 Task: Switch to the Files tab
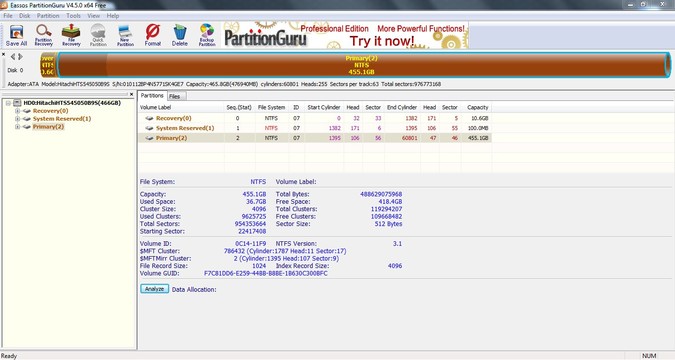[x=175, y=96]
